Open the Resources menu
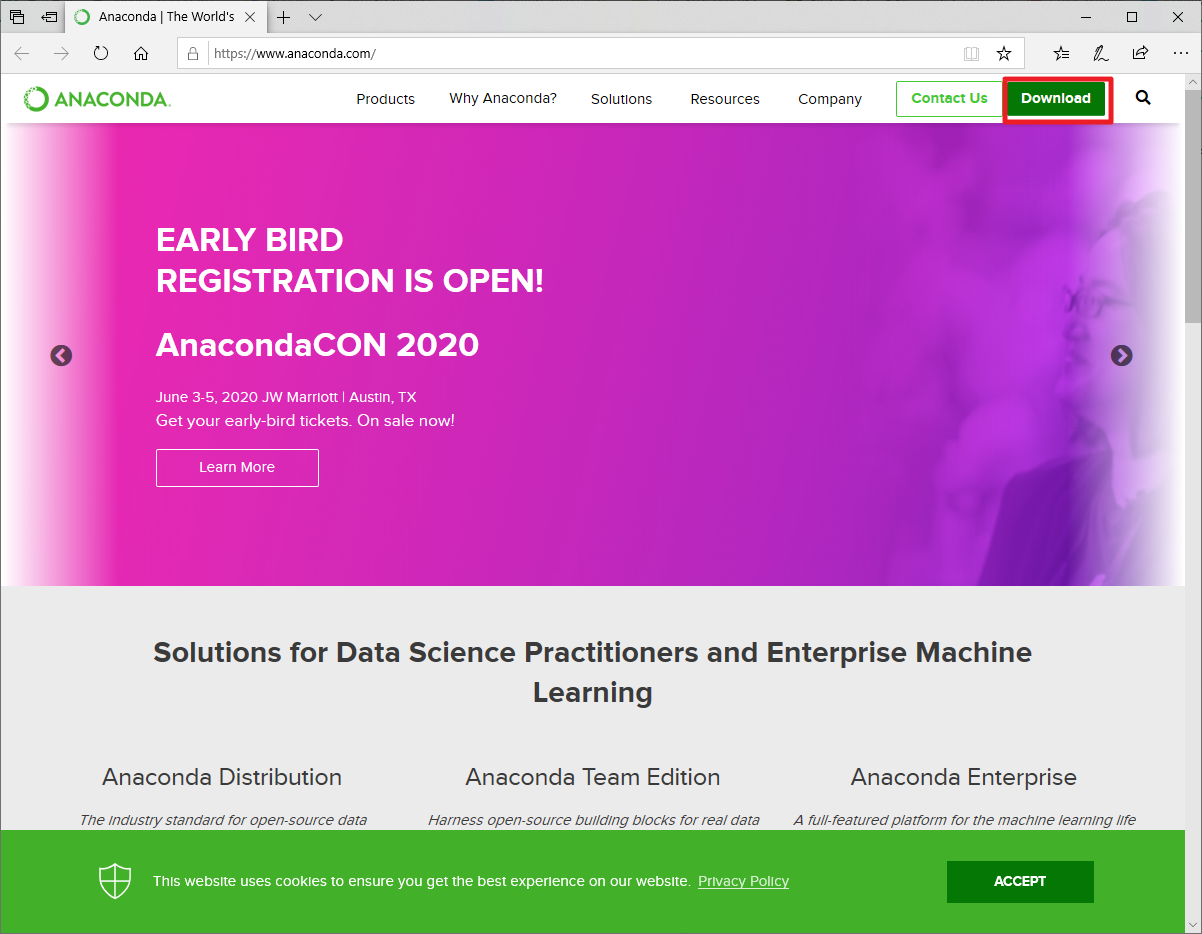 coord(725,99)
